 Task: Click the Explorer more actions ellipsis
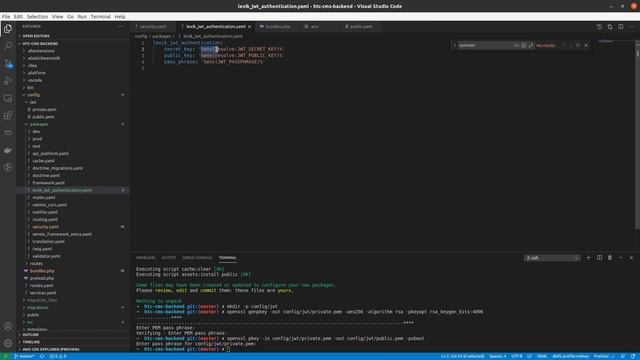121,26
